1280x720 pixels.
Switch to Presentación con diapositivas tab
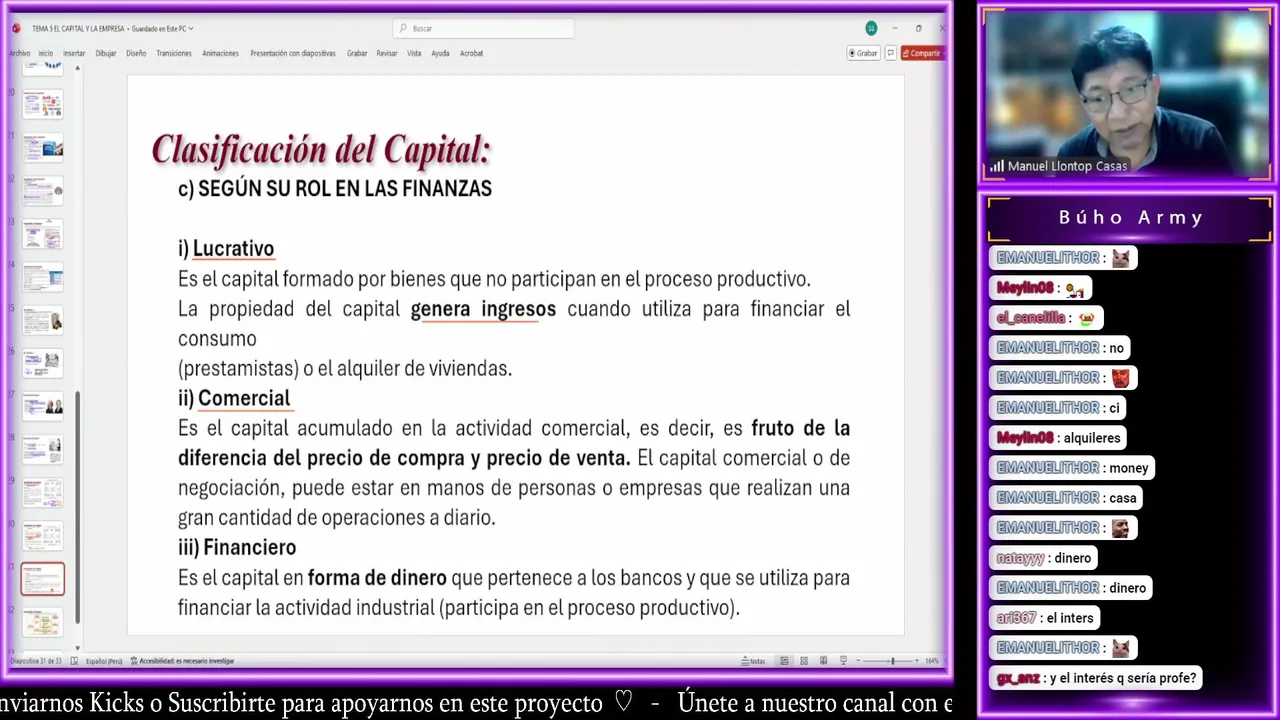tap(293, 53)
